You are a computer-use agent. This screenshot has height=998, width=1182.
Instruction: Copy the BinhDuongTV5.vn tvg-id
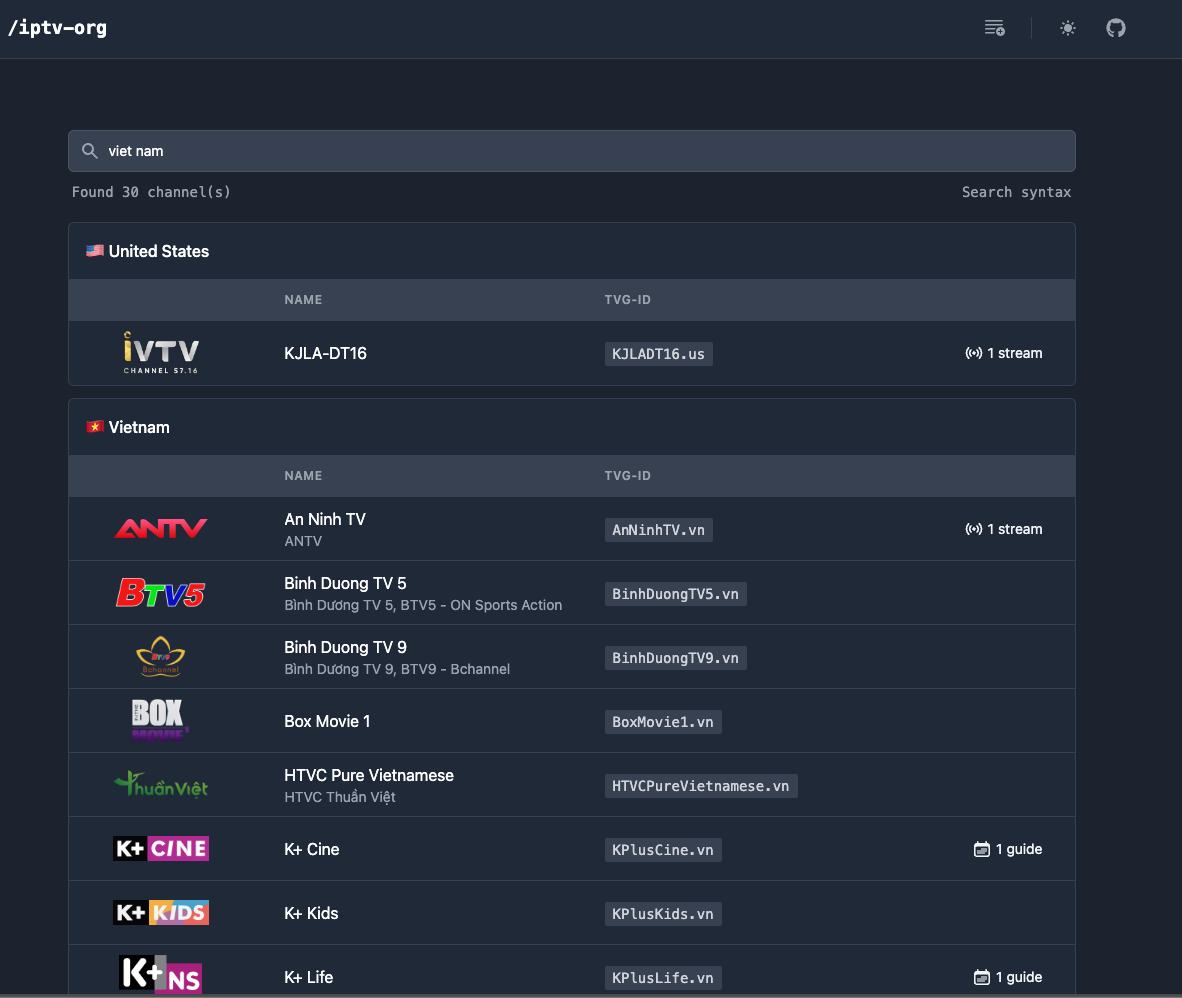[x=675, y=594]
